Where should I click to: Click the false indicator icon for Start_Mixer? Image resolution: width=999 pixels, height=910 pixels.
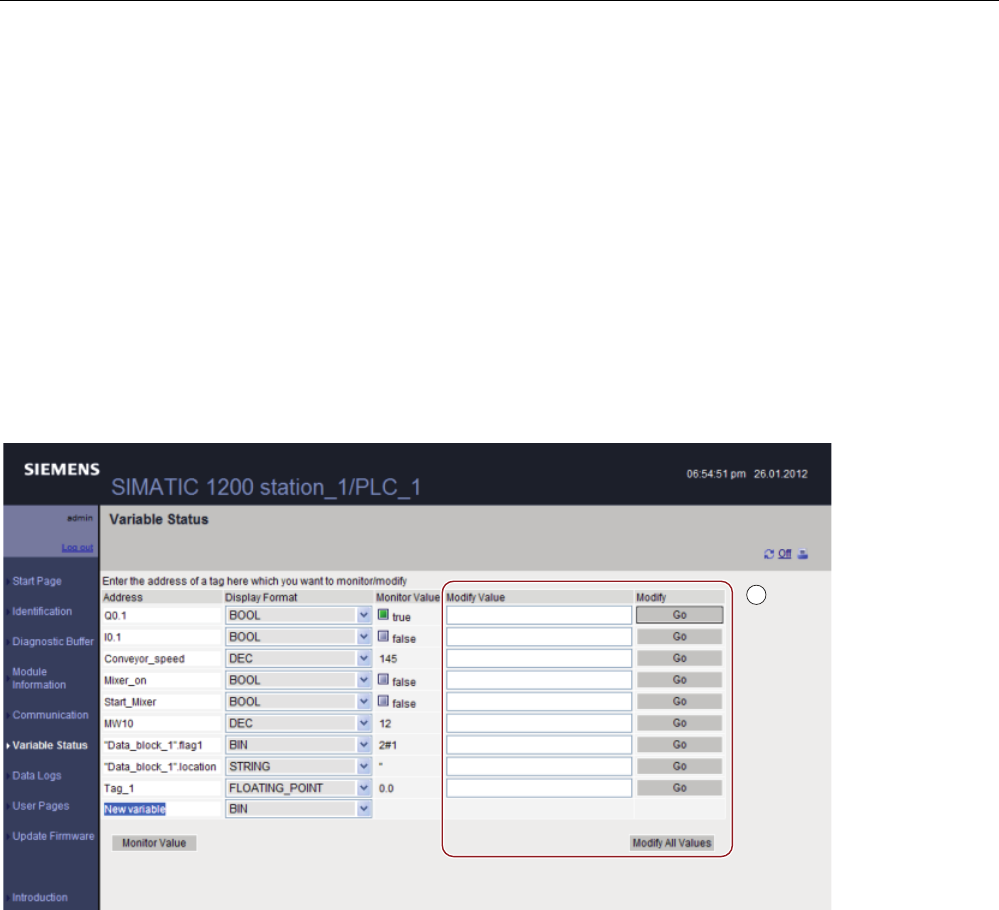[x=383, y=701]
